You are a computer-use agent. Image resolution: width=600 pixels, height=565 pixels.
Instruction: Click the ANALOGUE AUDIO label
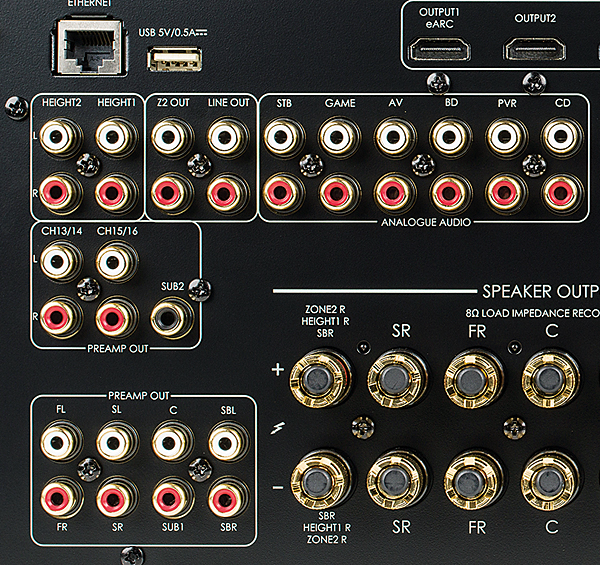pos(426,222)
